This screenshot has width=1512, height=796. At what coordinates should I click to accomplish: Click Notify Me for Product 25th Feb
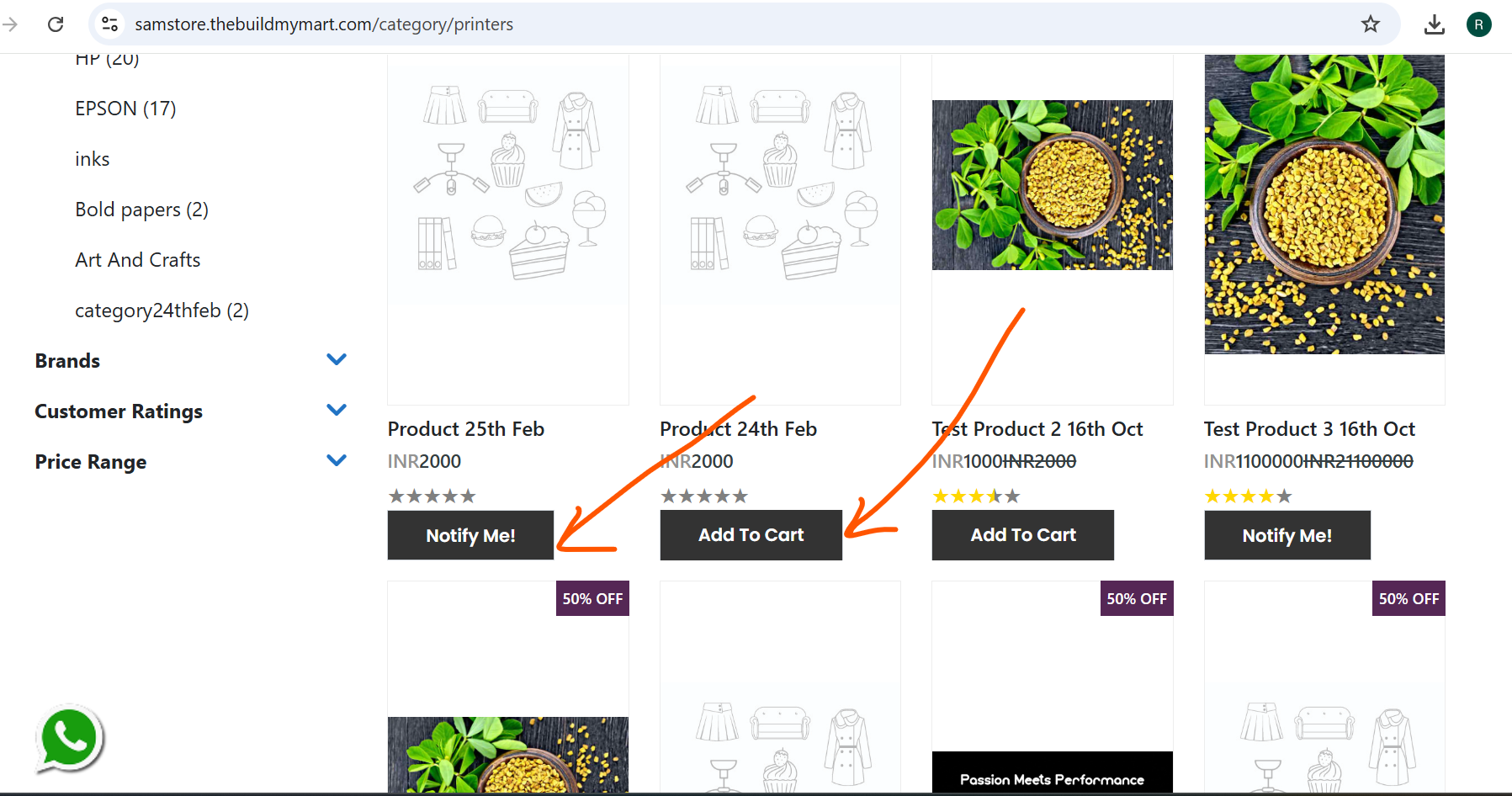(470, 535)
